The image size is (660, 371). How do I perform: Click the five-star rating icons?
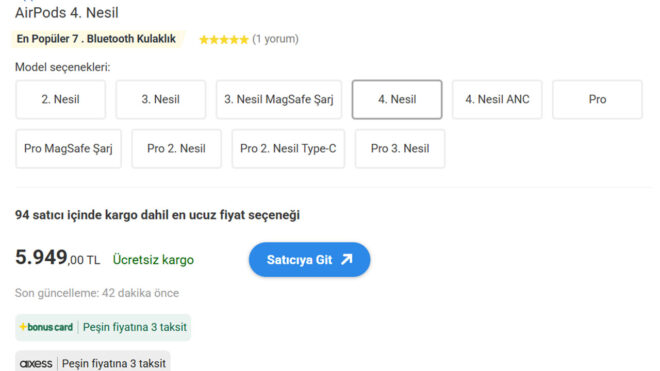coord(224,40)
